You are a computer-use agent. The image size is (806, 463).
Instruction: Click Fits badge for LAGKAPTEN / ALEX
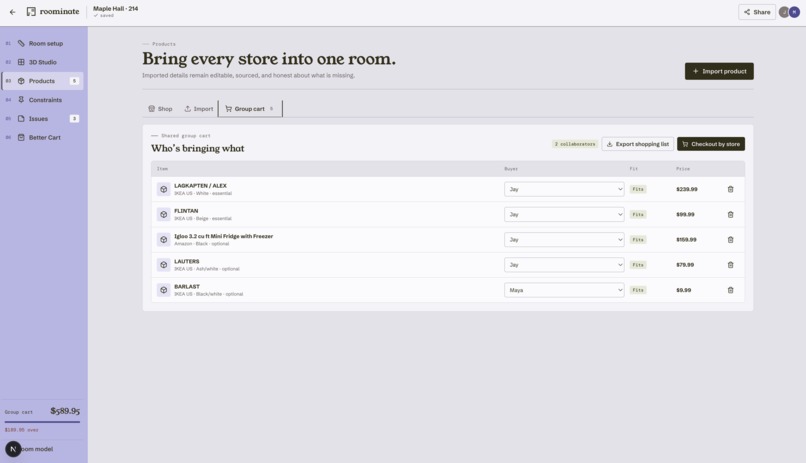(x=638, y=189)
